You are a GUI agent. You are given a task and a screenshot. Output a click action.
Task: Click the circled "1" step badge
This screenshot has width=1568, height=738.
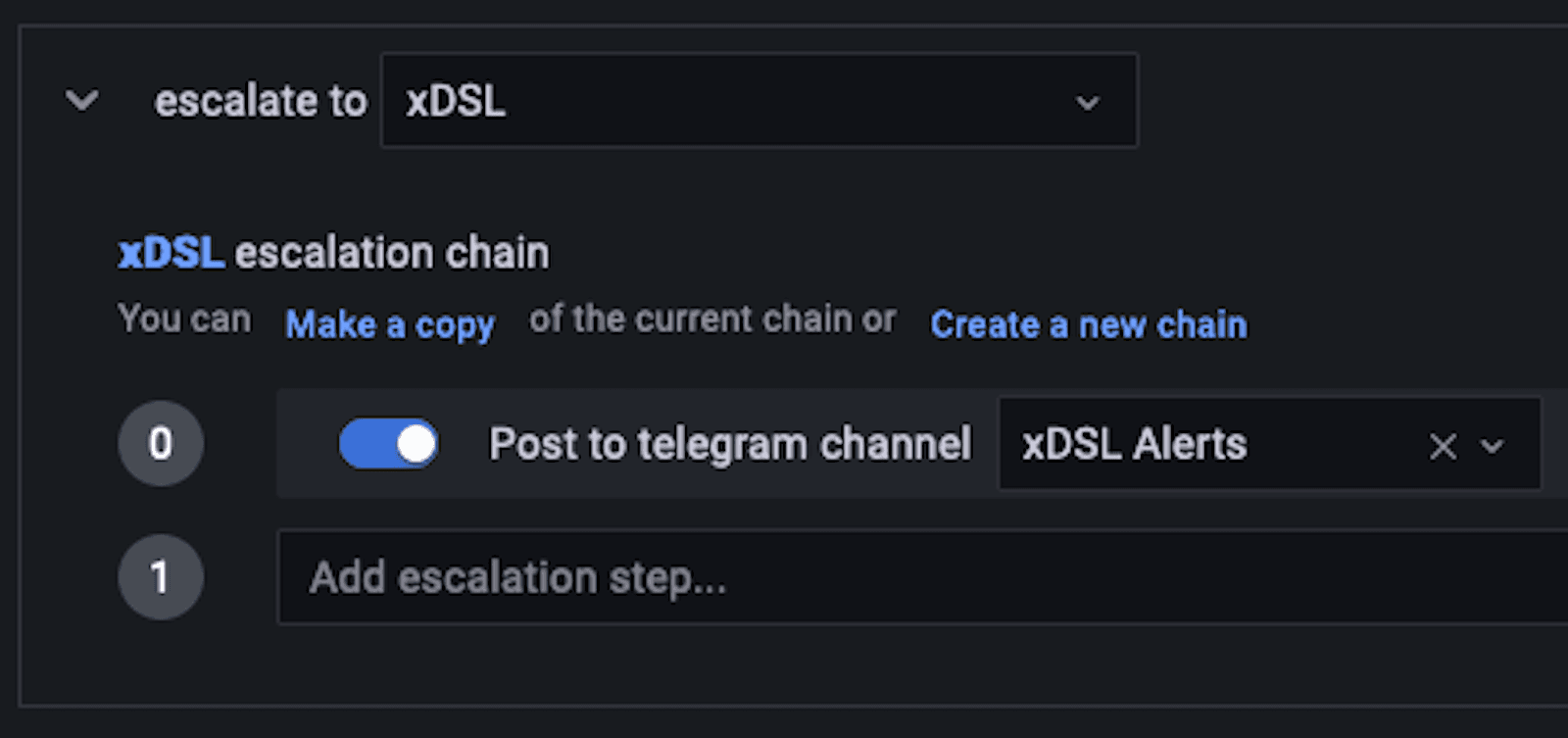coord(161,577)
